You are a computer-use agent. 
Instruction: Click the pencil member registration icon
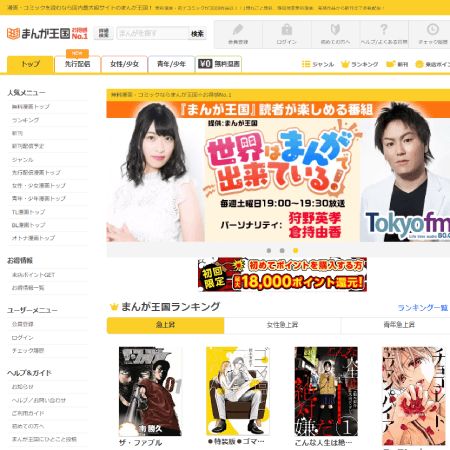(x=238, y=30)
